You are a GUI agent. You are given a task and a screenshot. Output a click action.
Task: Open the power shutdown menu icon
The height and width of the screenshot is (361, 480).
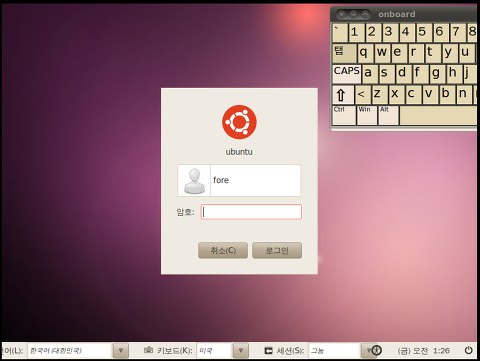coord(468,350)
